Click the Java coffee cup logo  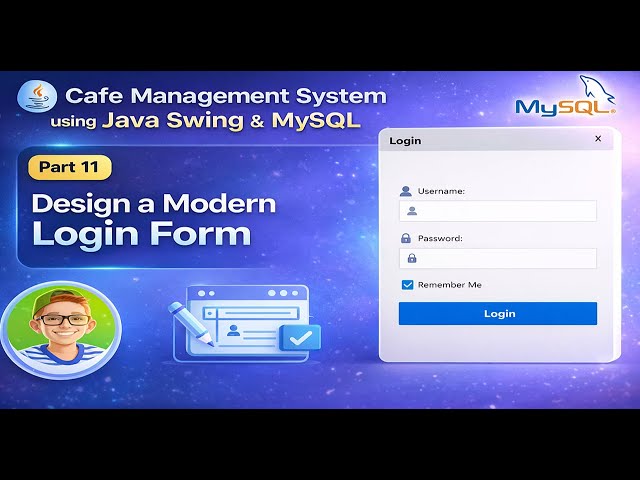pyautogui.click(x=37, y=96)
